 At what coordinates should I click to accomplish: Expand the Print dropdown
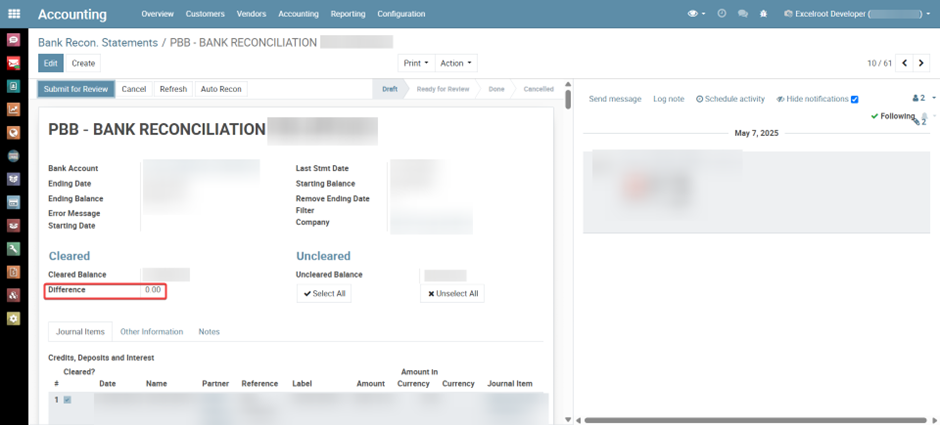(416, 63)
